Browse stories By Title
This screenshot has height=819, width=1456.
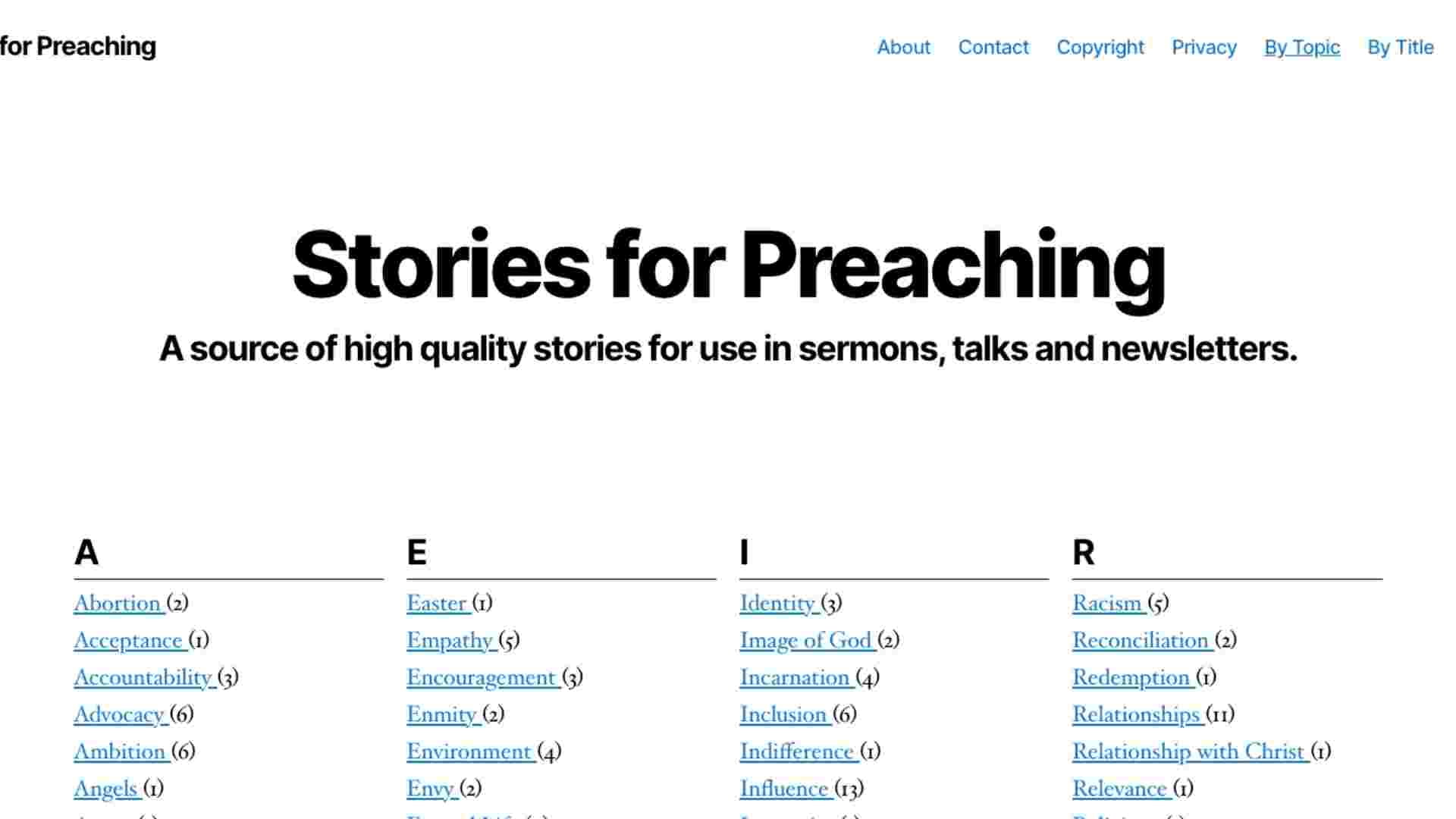[1400, 48]
